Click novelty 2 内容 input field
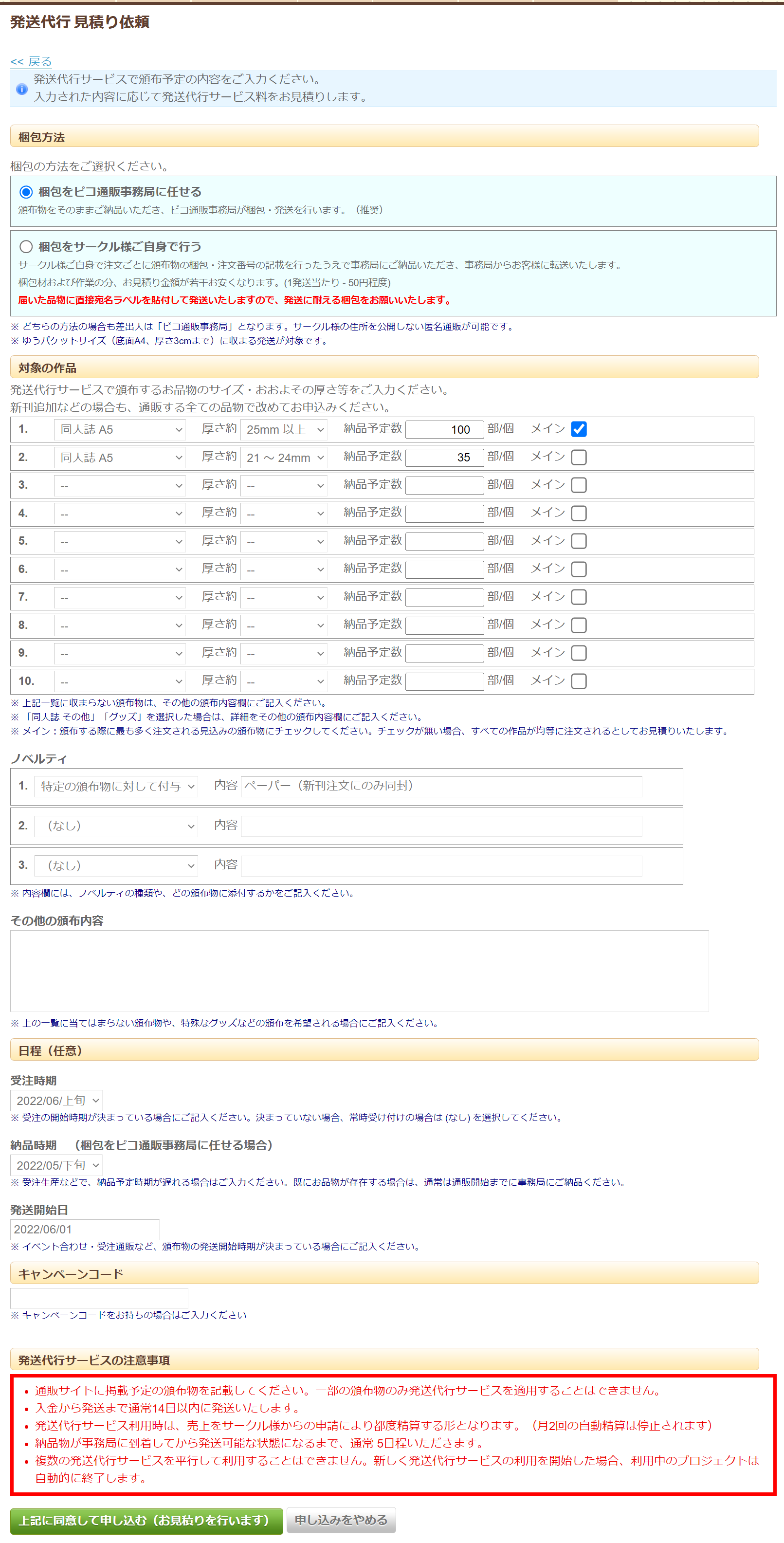The width and height of the screenshot is (784, 1543). (441, 826)
